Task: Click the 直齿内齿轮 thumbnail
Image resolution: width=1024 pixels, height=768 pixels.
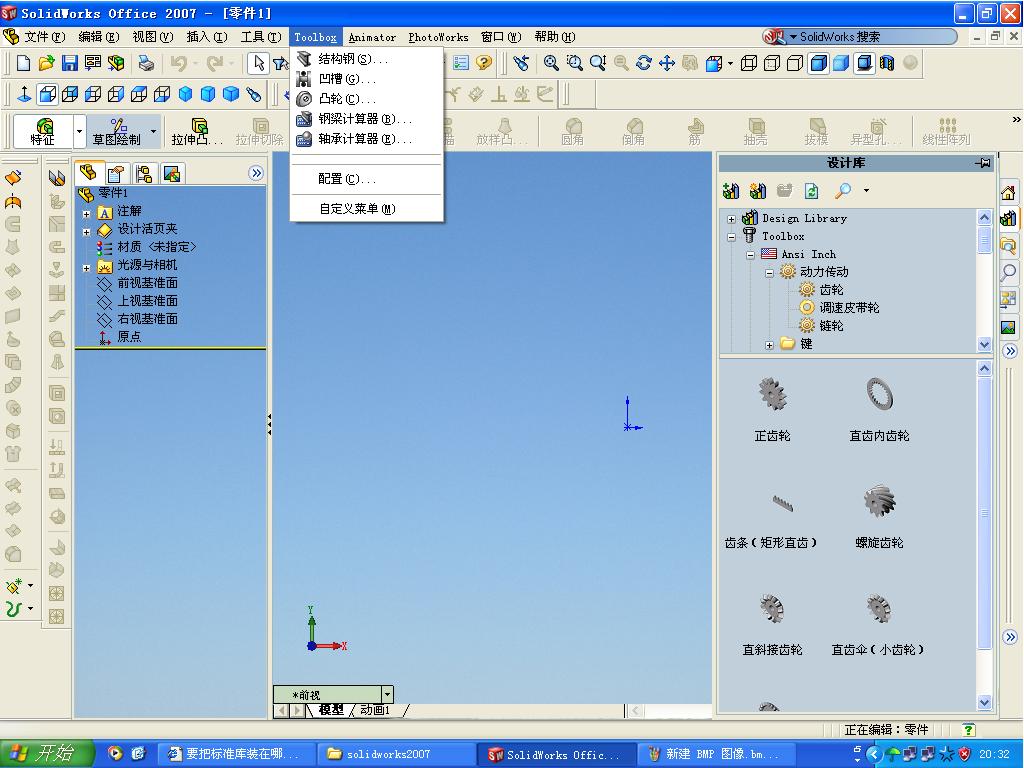Action: (x=879, y=394)
